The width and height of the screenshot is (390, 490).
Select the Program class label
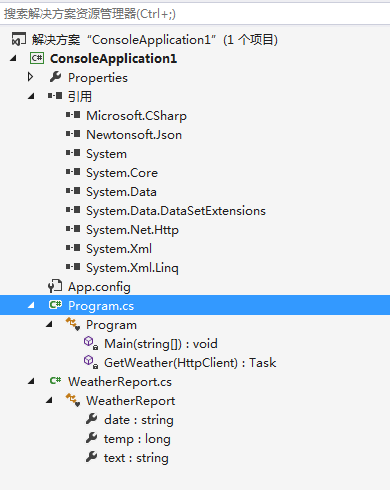[111, 325]
